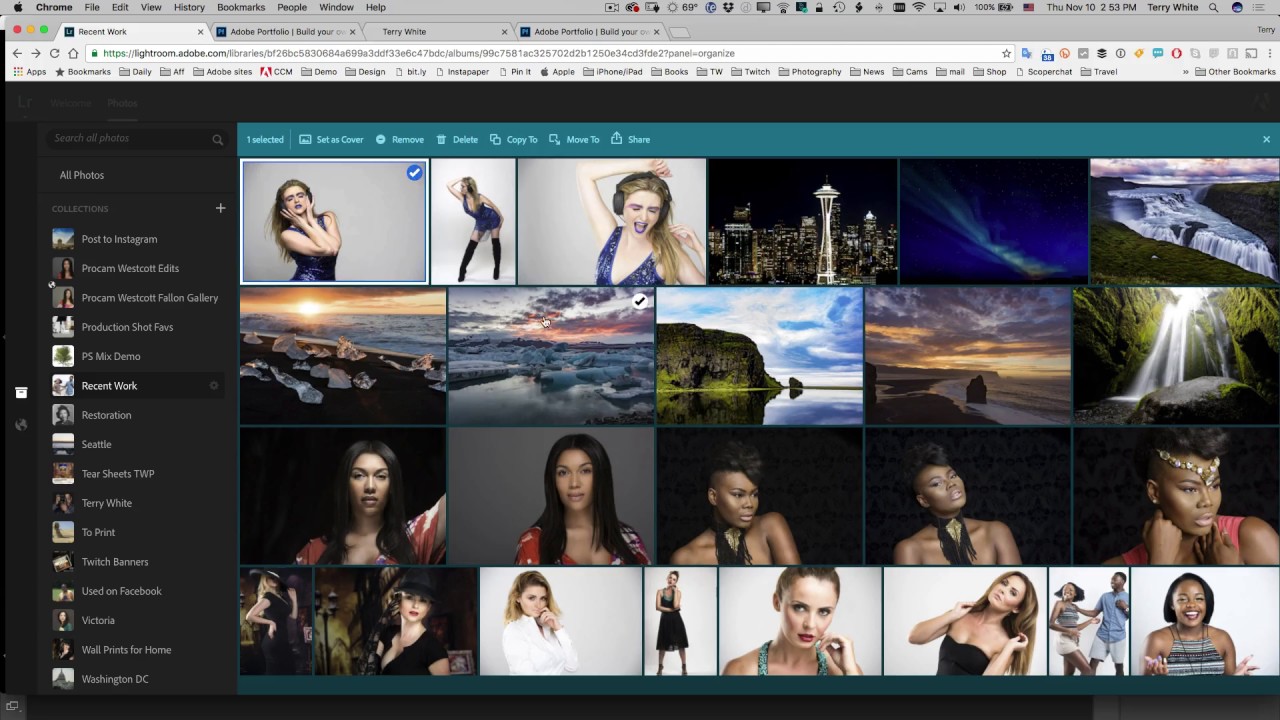This screenshot has width=1280, height=720.
Task: Expand the hidden bookmarks chevron
Action: pos(1186,72)
